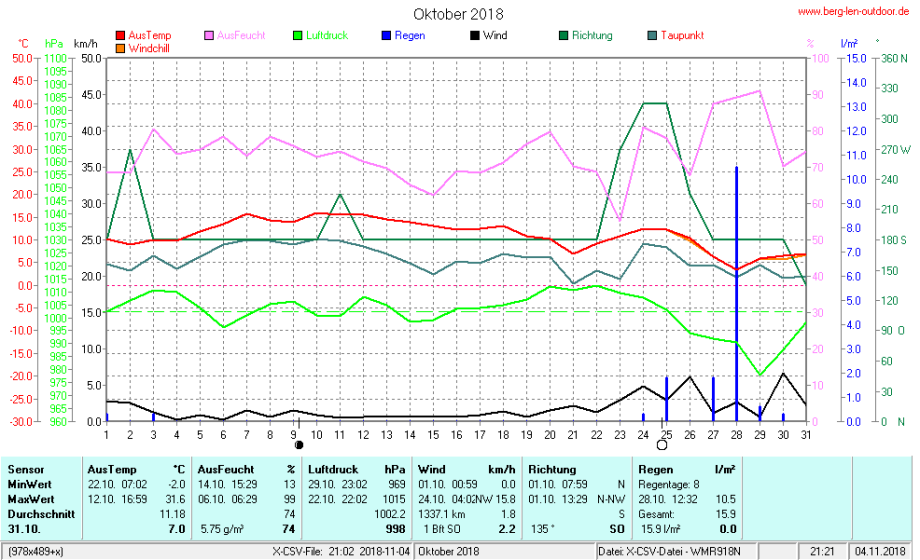
Task: Select the pink AusFeucht legend square
Action: click(x=209, y=36)
